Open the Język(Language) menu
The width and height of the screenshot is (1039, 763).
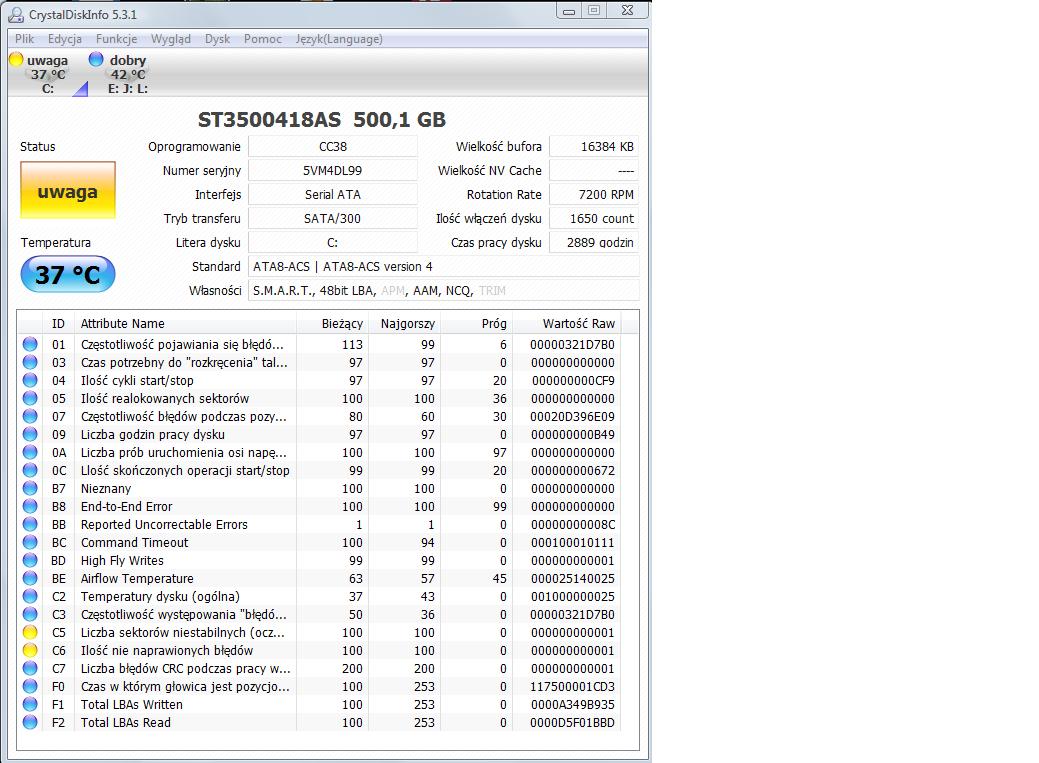pyautogui.click(x=339, y=39)
